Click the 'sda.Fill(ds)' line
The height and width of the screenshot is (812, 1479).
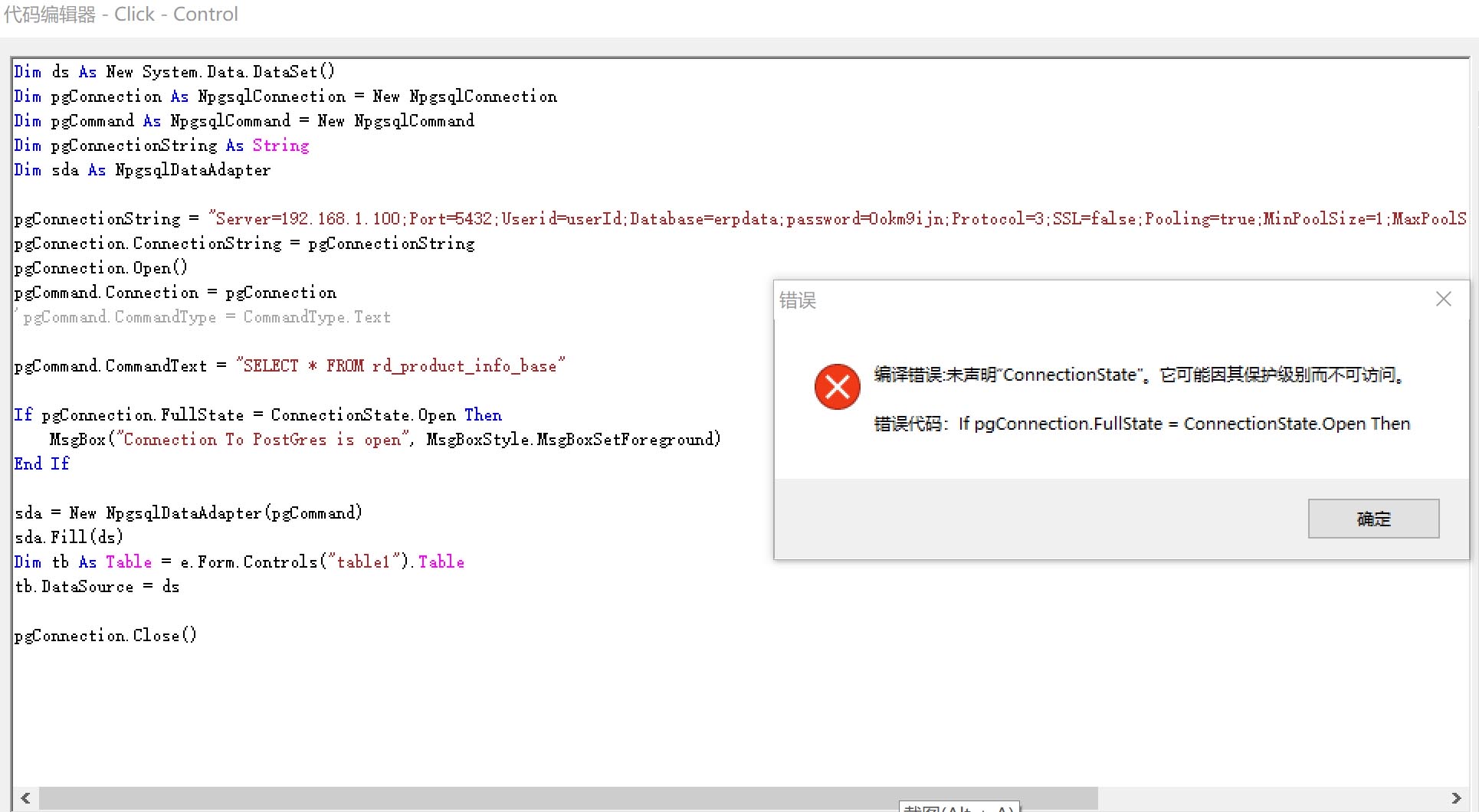(69, 538)
